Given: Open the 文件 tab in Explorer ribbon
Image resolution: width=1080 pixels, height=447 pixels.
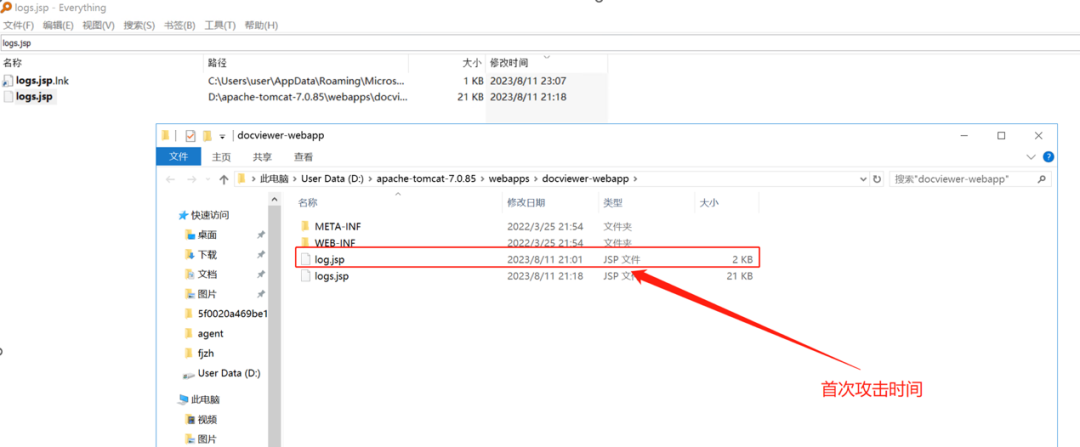Looking at the screenshot, I should [178, 157].
